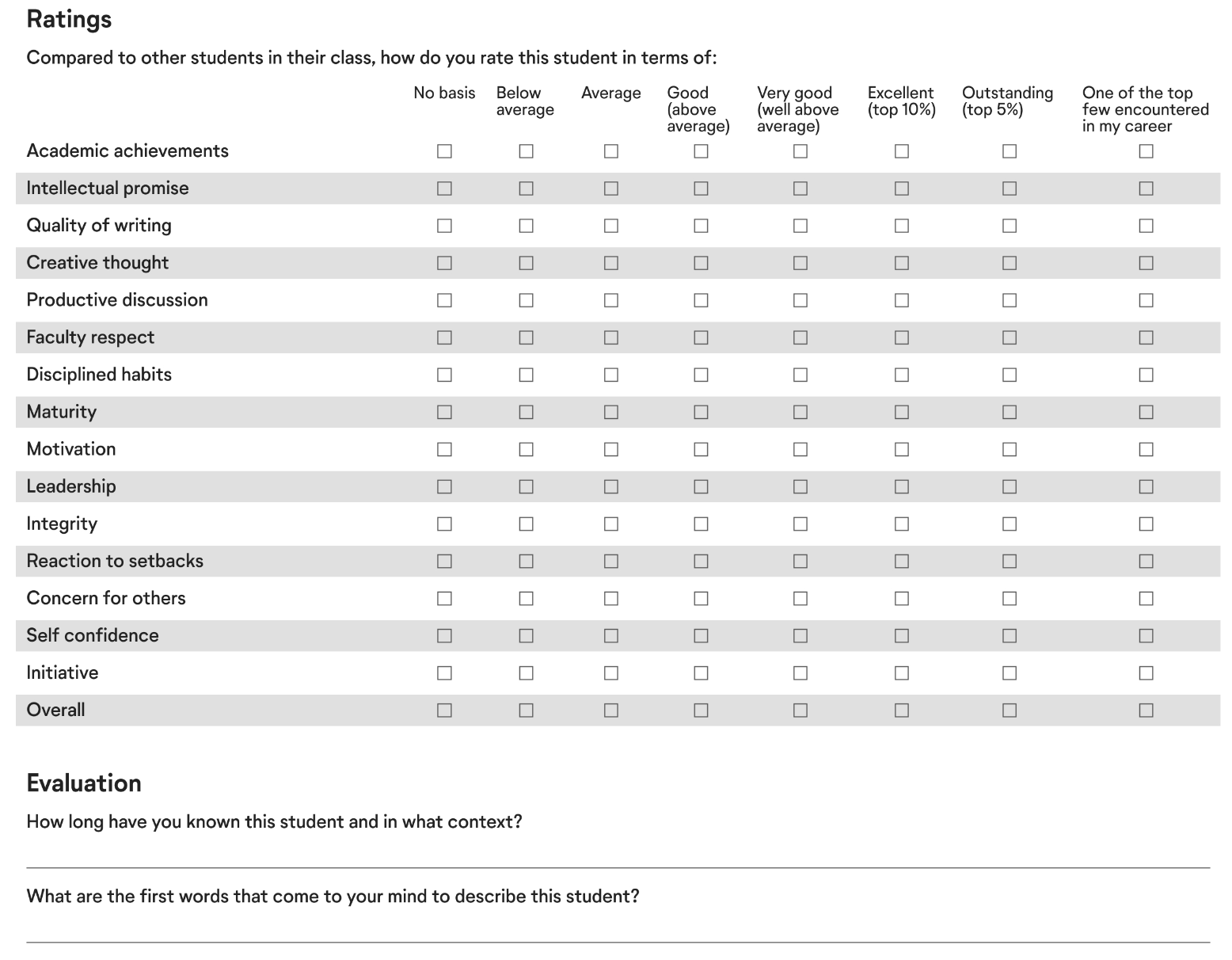Check 'Excellent (top 10%)' for Academic achievements

click(901, 150)
